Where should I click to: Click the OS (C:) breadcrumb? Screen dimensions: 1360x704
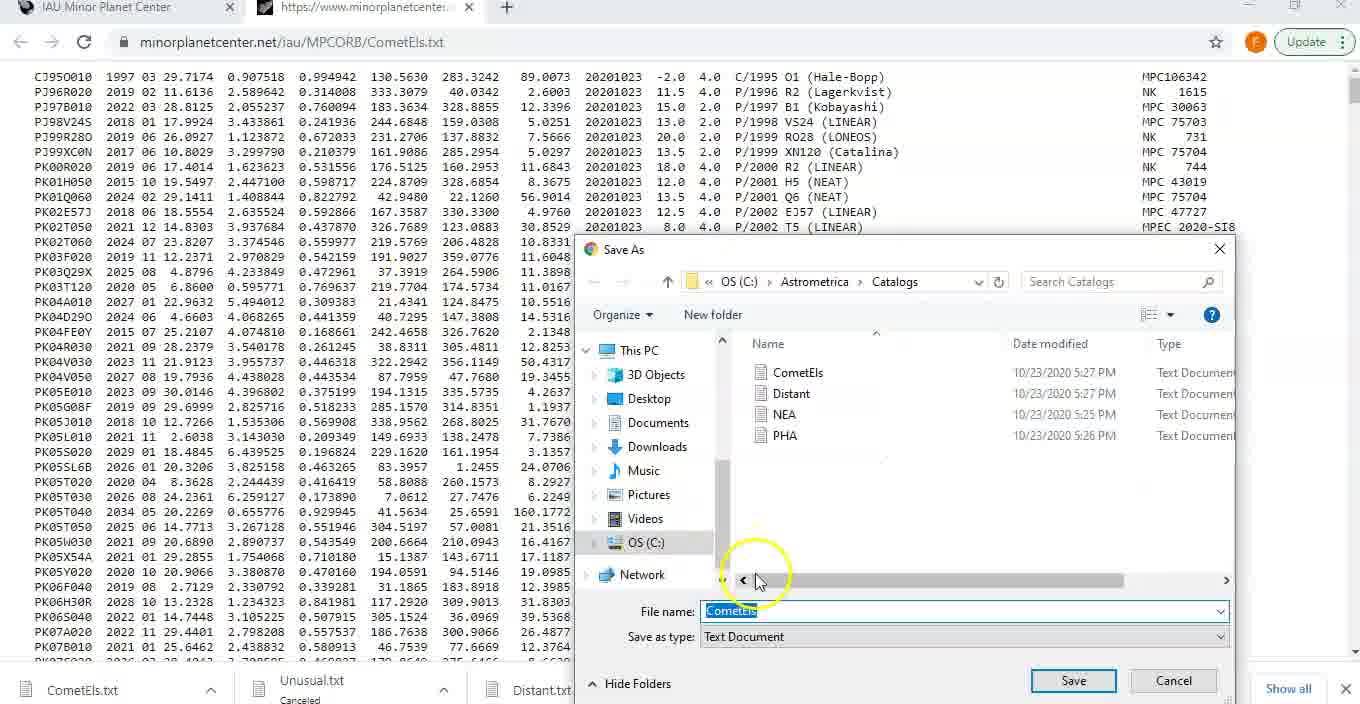pyautogui.click(x=739, y=282)
